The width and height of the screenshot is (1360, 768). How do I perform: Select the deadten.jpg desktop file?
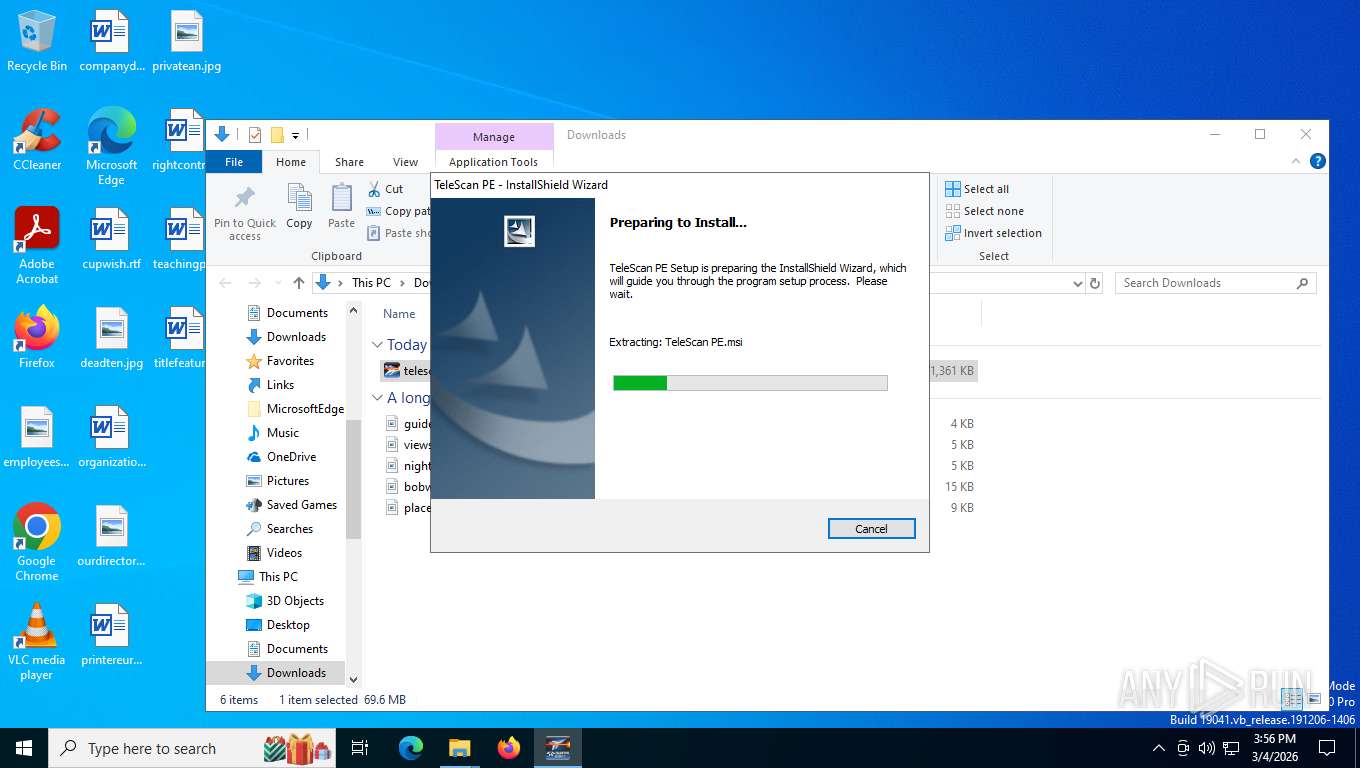point(111,338)
